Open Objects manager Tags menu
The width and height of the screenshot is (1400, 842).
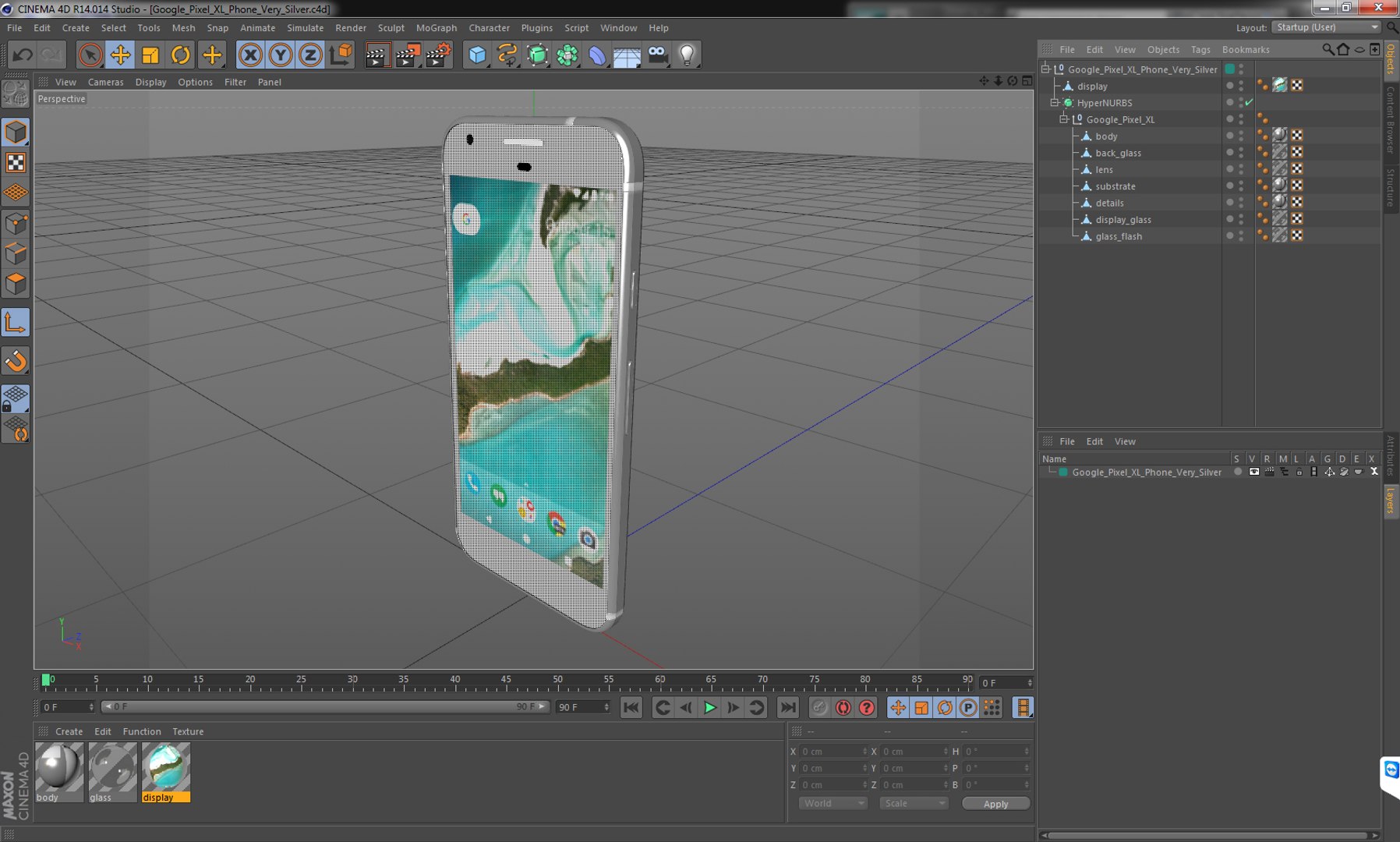point(1200,49)
